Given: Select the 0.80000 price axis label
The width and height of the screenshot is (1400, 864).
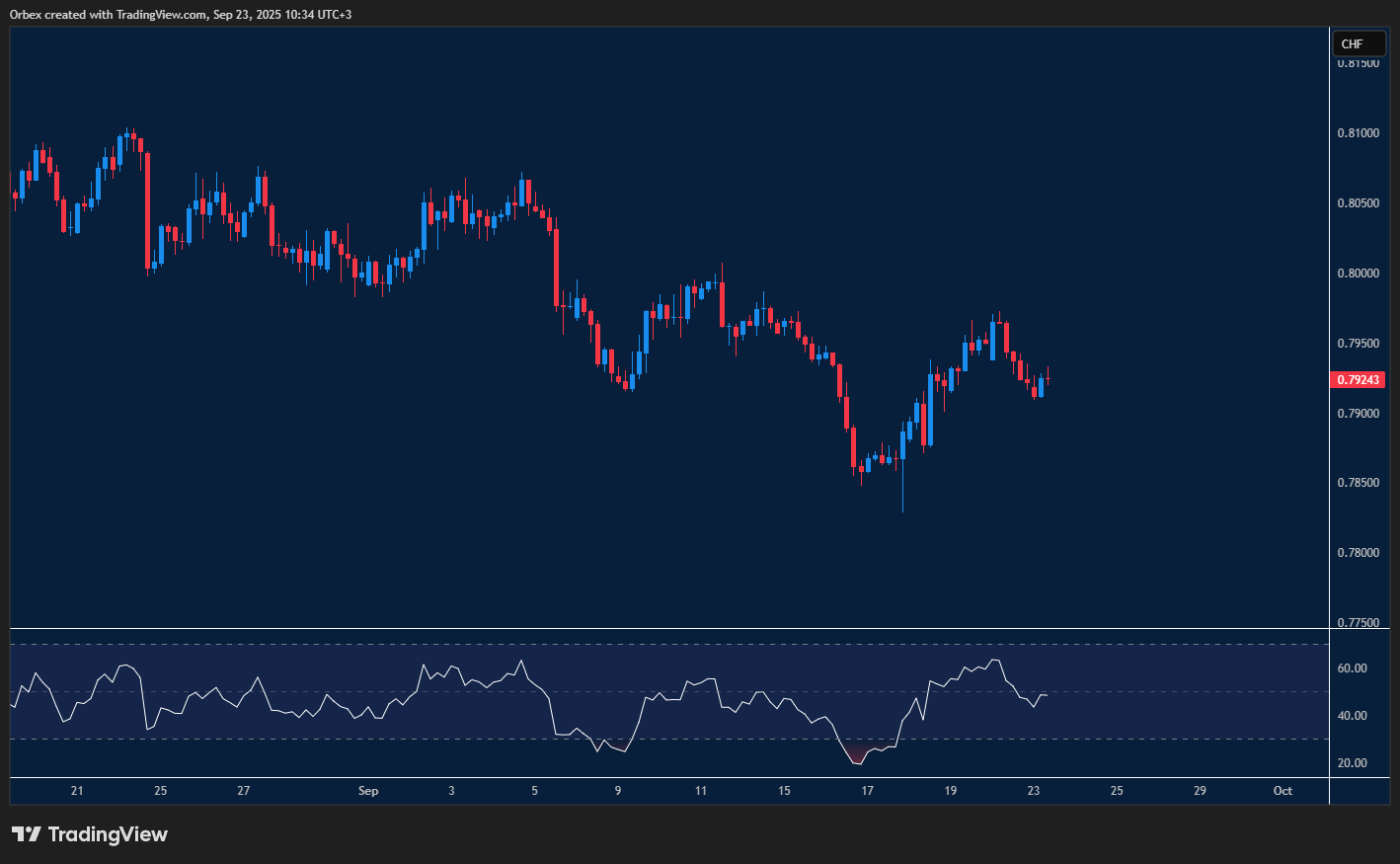Looking at the screenshot, I should (x=1359, y=274).
